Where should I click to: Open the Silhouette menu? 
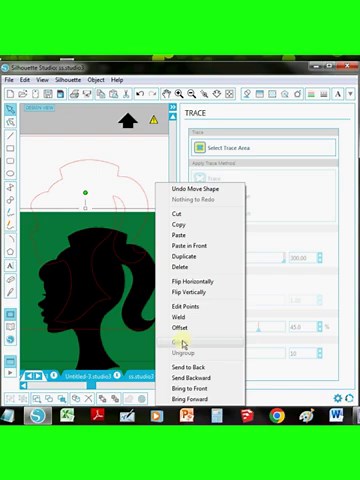point(68,80)
